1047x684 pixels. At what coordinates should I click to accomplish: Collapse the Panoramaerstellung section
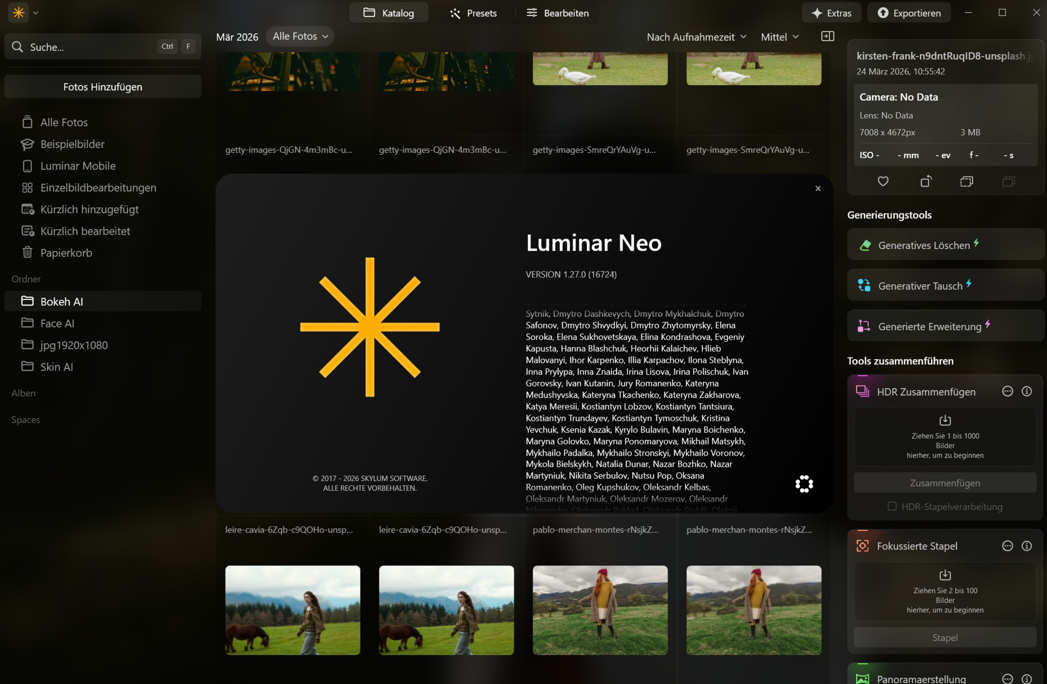(1008, 677)
